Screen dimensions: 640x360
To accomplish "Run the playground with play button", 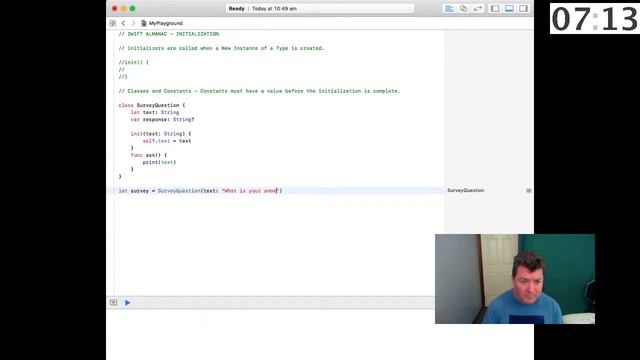I will point(127,302).
